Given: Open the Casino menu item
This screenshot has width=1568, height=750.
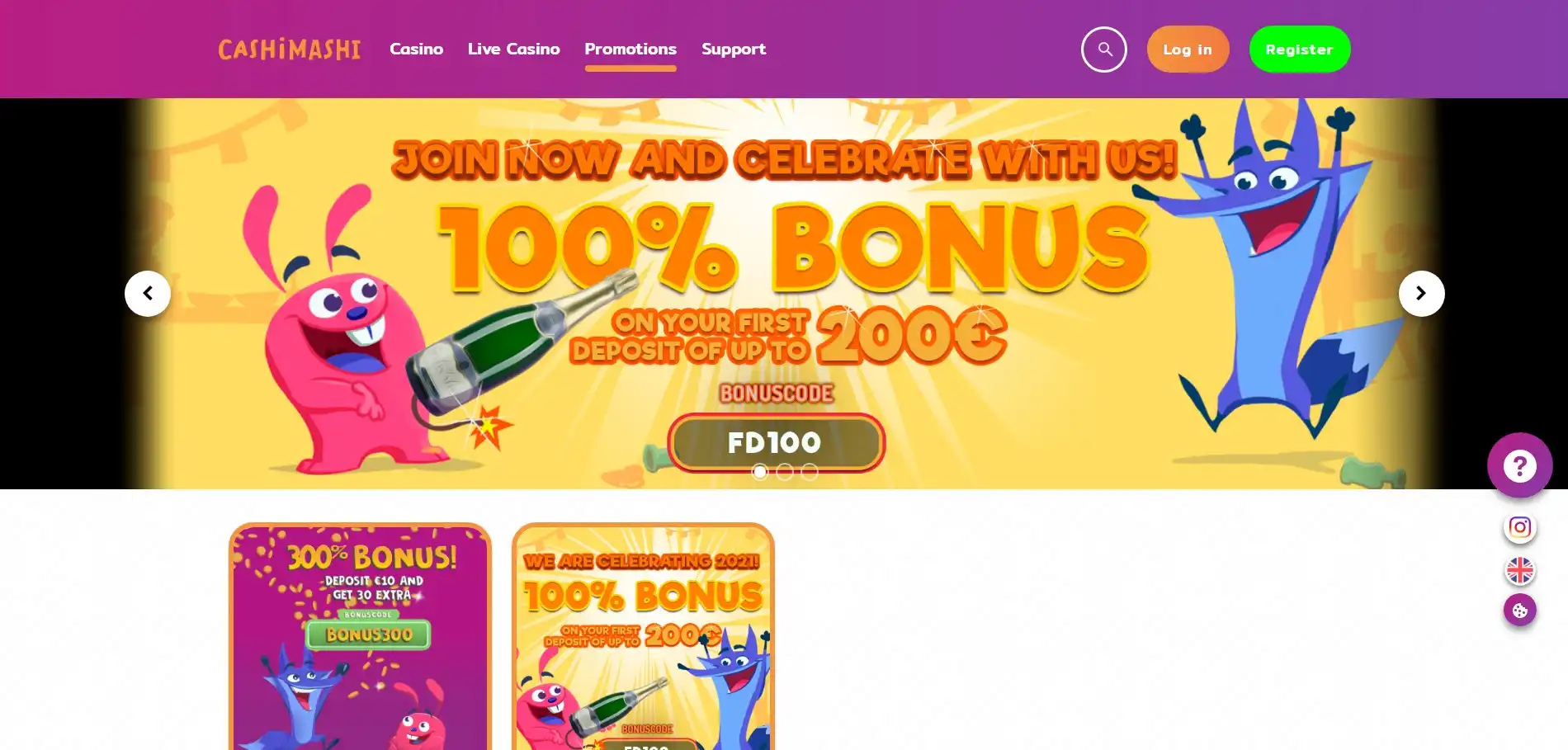Looking at the screenshot, I should pyautogui.click(x=416, y=49).
